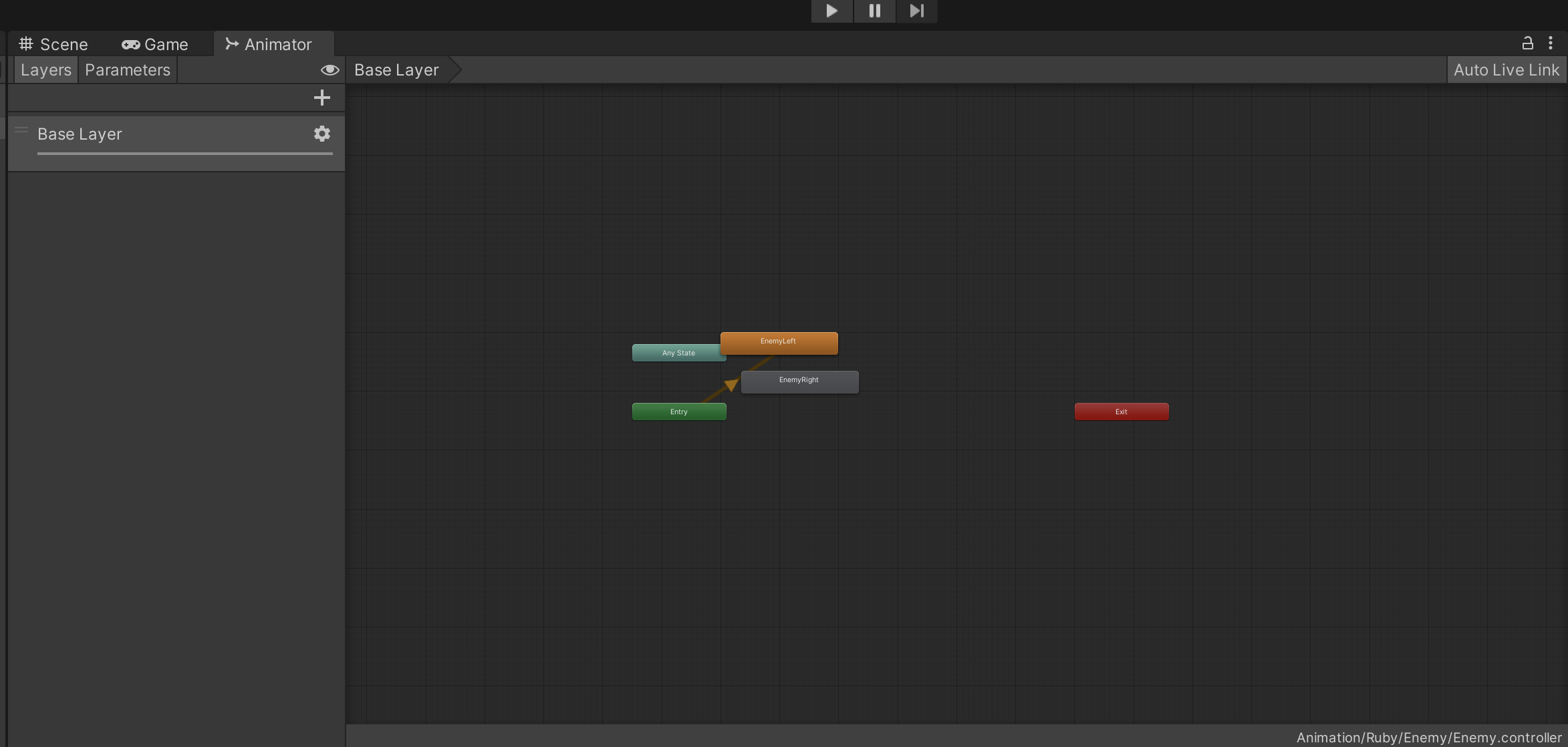
Task: Open Base Layer settings gear
Action: (322, 134)
